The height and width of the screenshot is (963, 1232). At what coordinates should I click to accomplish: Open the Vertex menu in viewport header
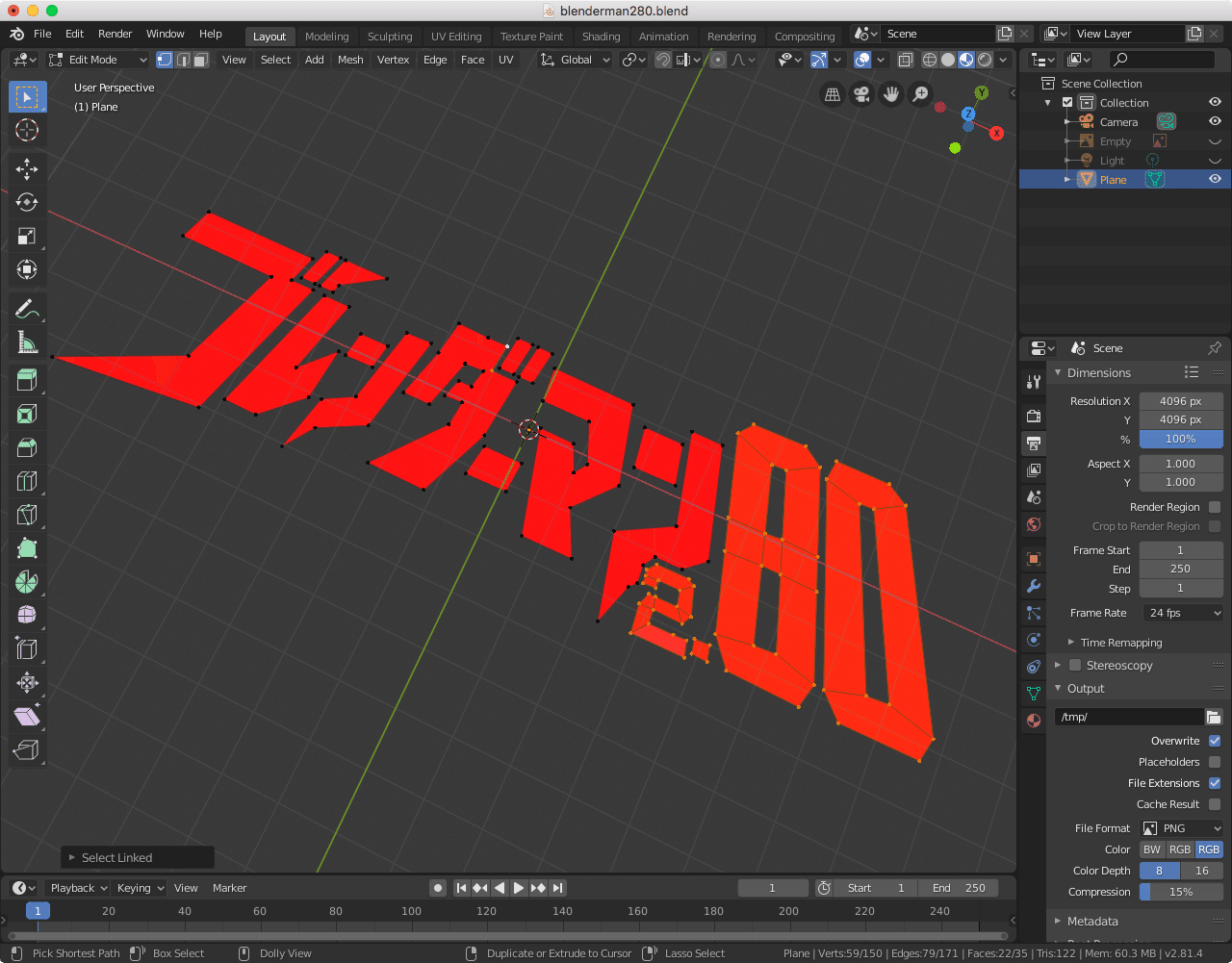393,60
